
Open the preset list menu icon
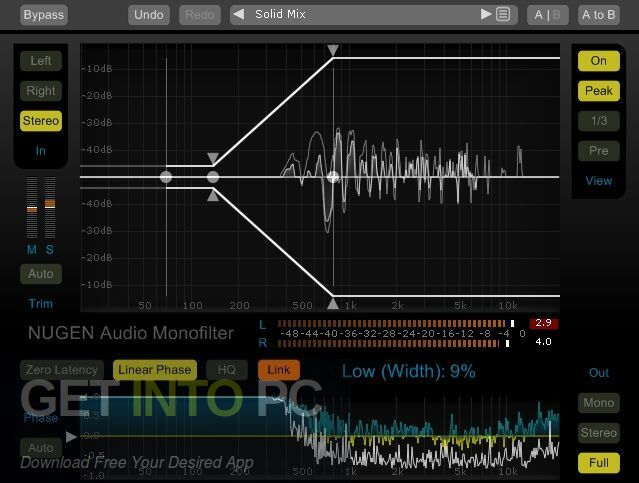click(503, 15)
